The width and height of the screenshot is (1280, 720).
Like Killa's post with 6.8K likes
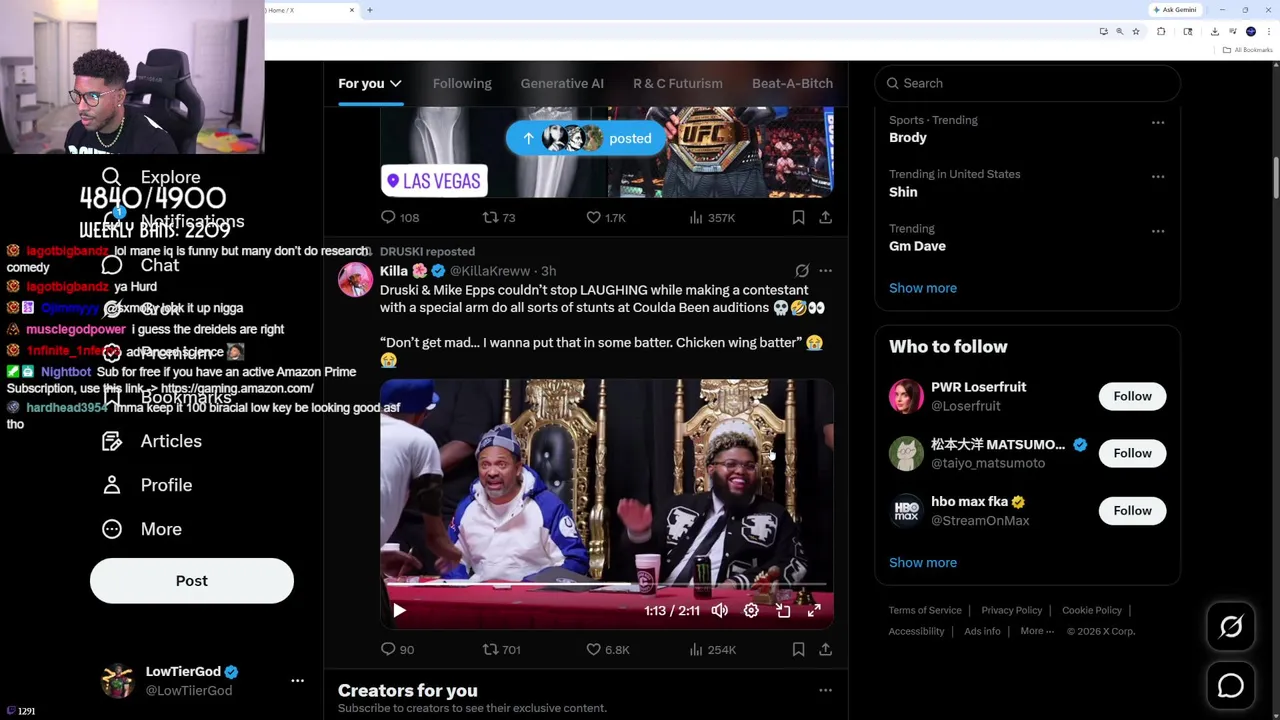click(x=607, y=649)
